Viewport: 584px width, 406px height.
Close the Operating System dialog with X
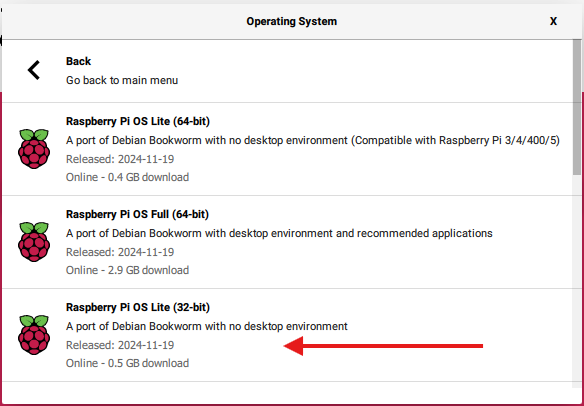pyautogui.click(x=553, y=22)
